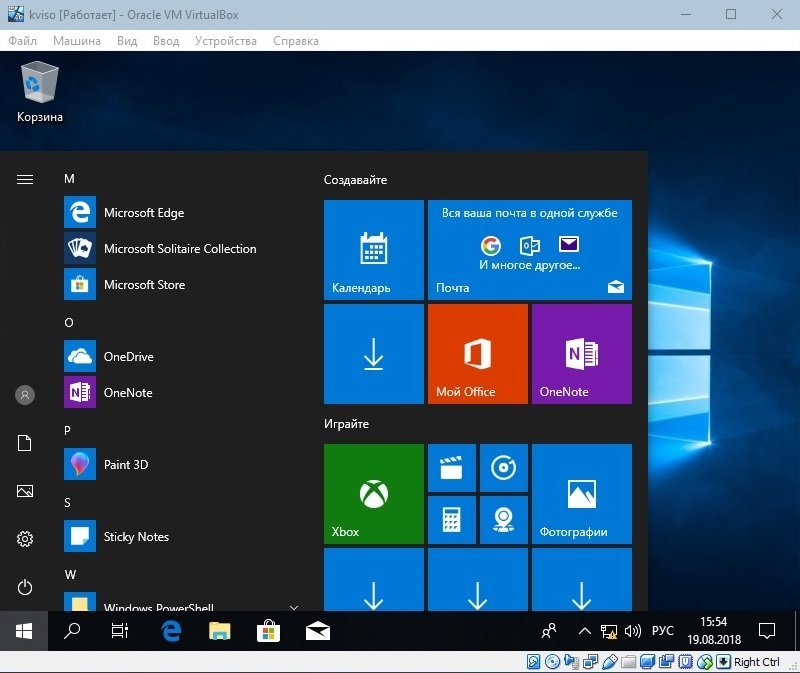Viewport: 800px width, 673px height.
Task: Show hidden system tray icons
Action: 585,631
